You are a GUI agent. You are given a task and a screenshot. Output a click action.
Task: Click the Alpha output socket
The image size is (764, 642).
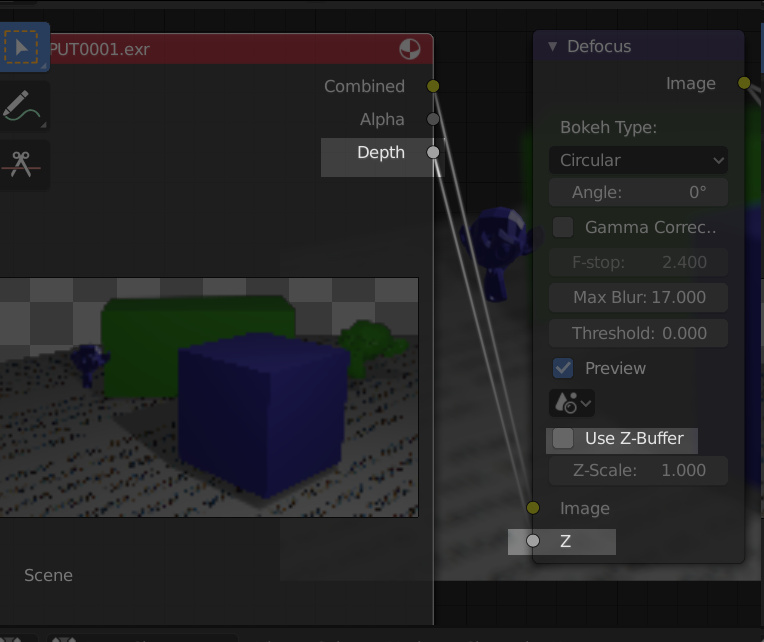coord(433,119)
